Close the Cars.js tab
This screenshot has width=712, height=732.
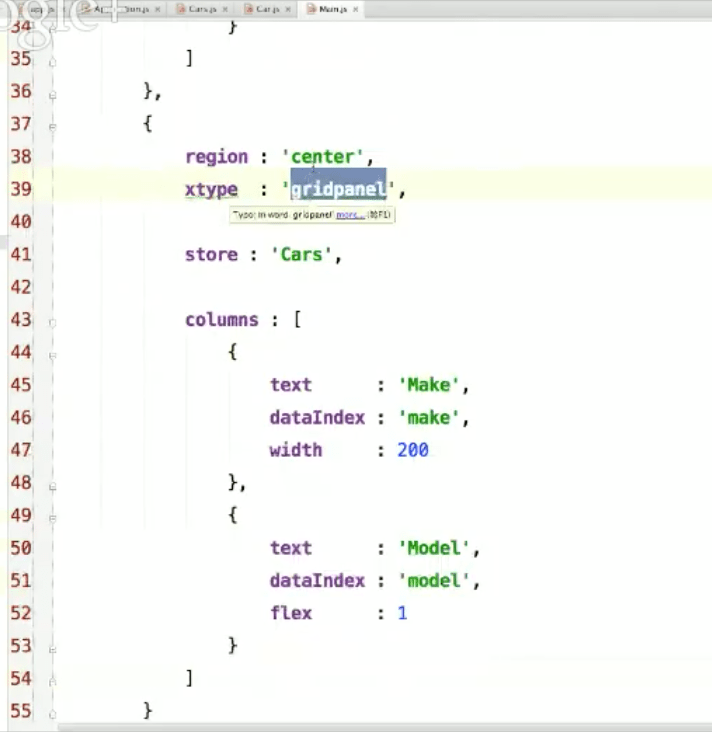point(225,9)
